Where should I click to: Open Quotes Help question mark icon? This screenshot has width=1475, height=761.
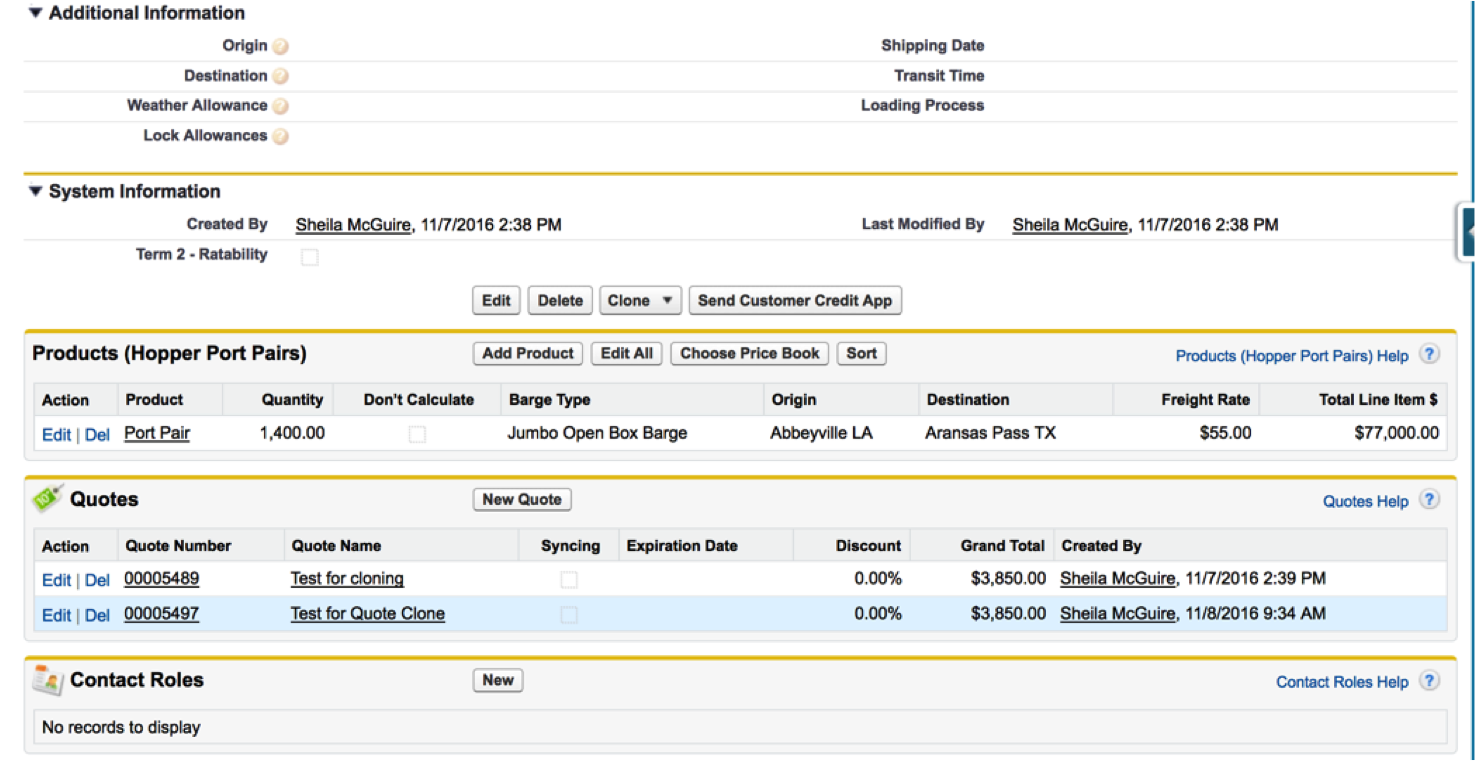point(1430,501)
